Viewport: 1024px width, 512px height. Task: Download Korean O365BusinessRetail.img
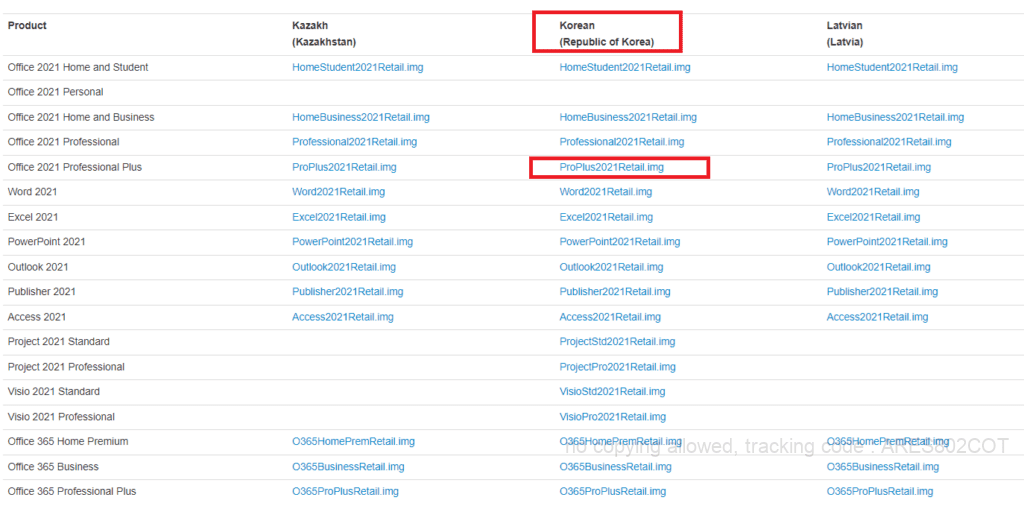tap(615, 467)
